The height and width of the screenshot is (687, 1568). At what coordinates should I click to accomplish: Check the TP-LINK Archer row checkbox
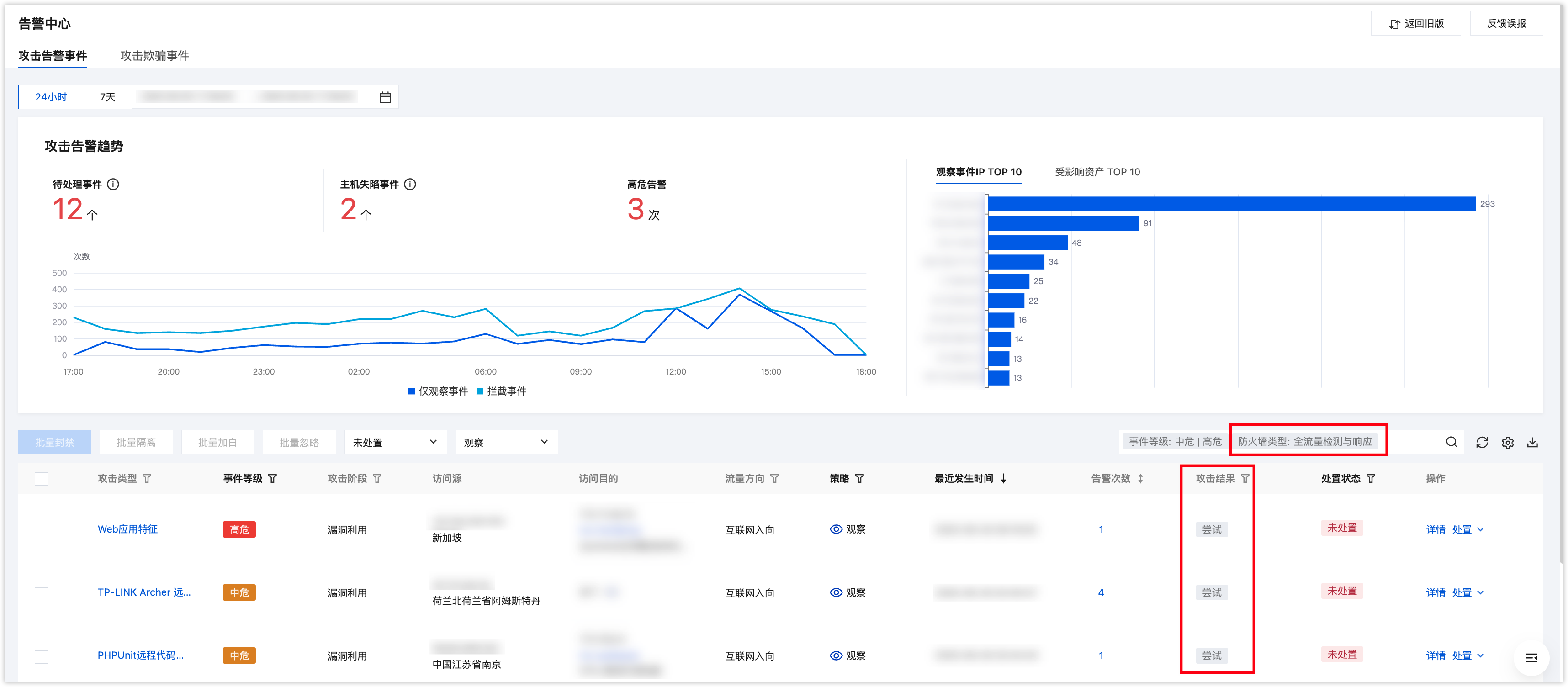pos(42,593)
